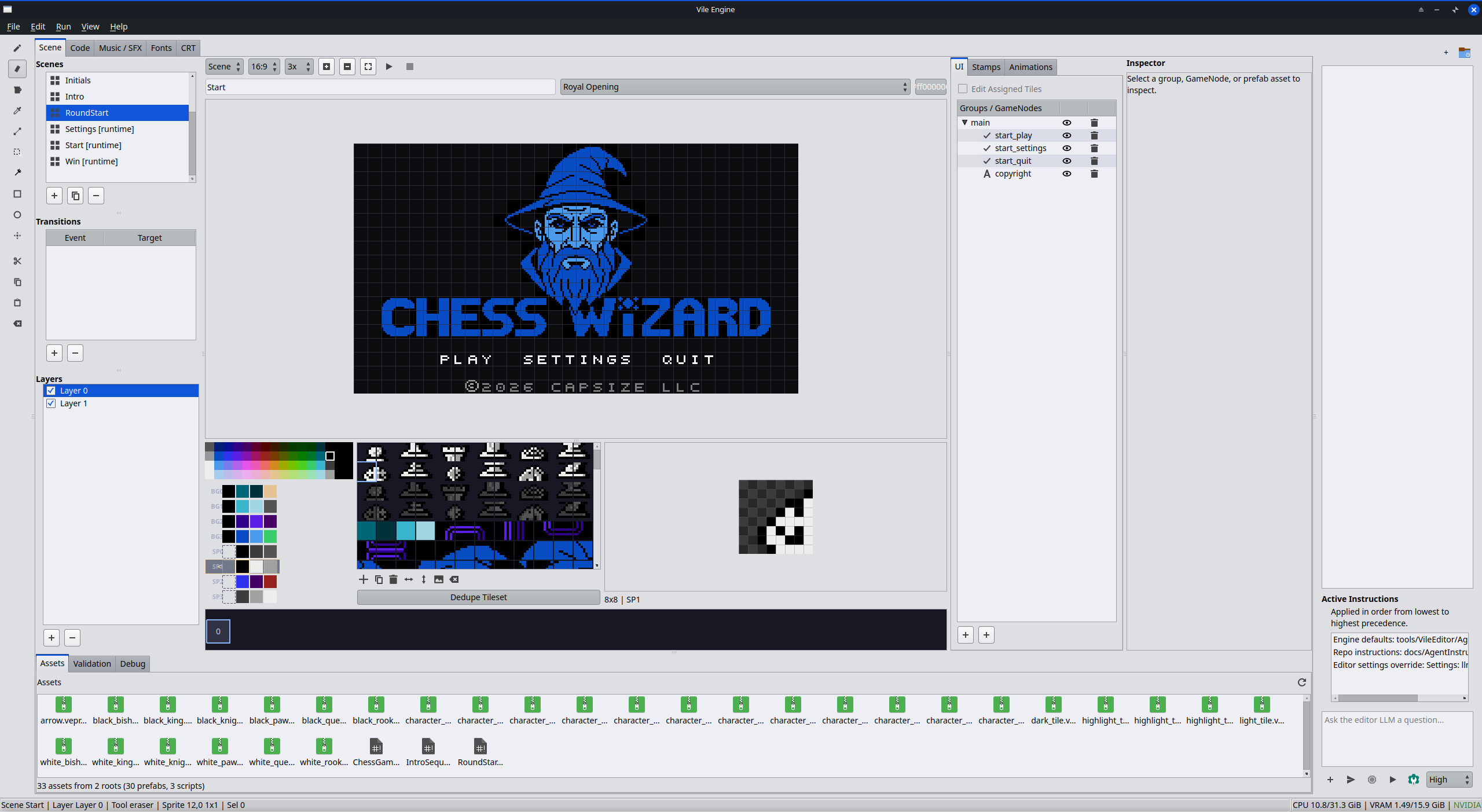Open the Run menu
Viewport: 1482px width, 812px height.
(x=63, y=27)
